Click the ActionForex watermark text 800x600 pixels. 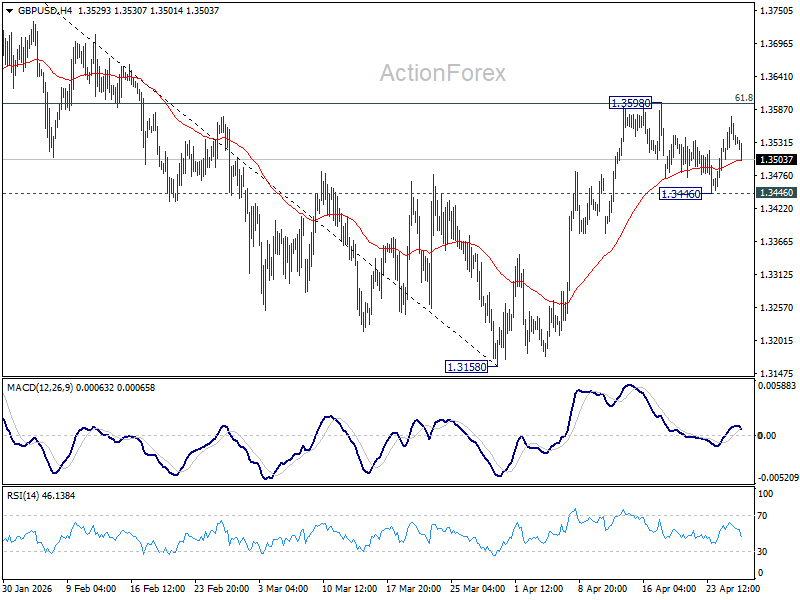click(x=443, y=73)
